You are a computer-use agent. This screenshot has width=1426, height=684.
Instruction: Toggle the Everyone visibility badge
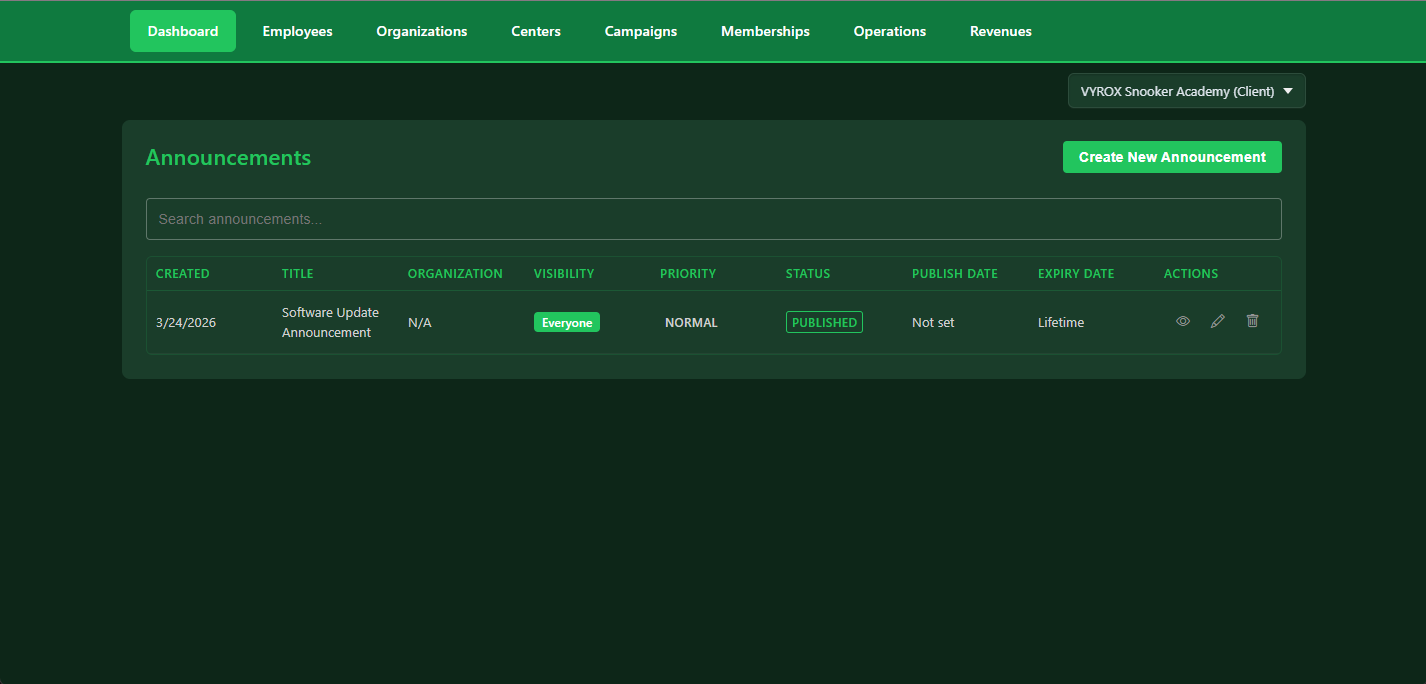tap(567, 322)
